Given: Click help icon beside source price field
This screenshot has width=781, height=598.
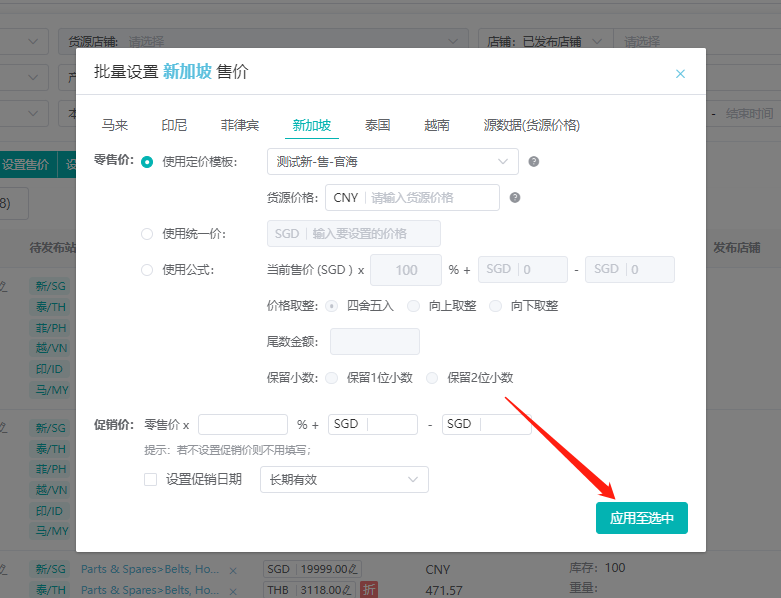Looking at the screenshot, I should (515, 198).
